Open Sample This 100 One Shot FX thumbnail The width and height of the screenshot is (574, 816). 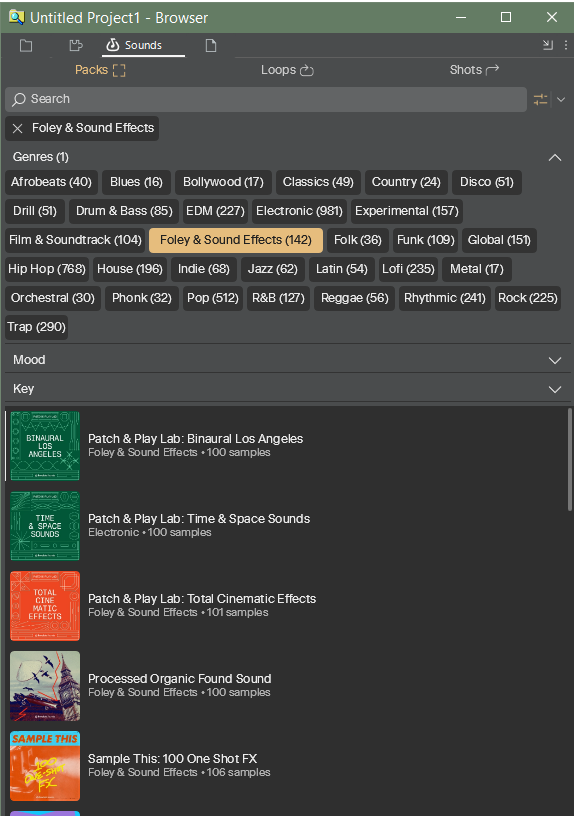point(45,766)
